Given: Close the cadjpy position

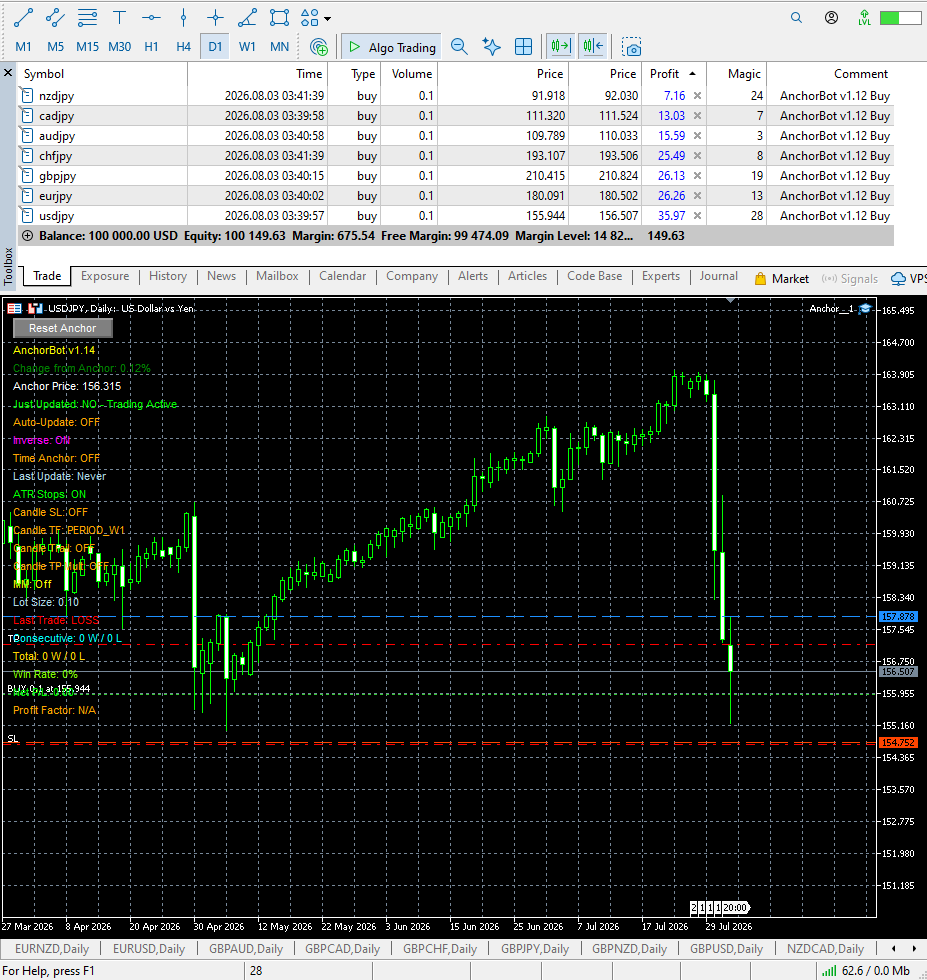Looking at the screenshot, I should click(x=698, y=116).
